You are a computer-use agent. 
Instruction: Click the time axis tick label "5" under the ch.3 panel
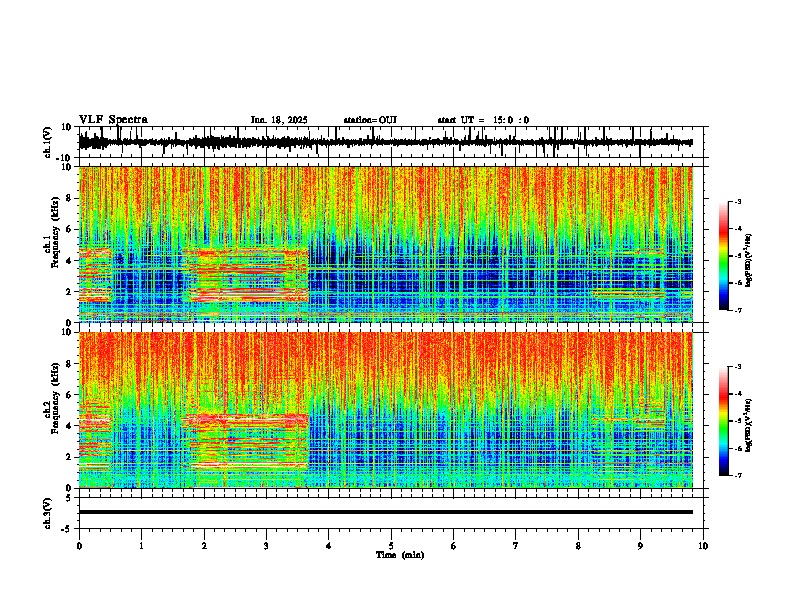(x=391, y=546)
